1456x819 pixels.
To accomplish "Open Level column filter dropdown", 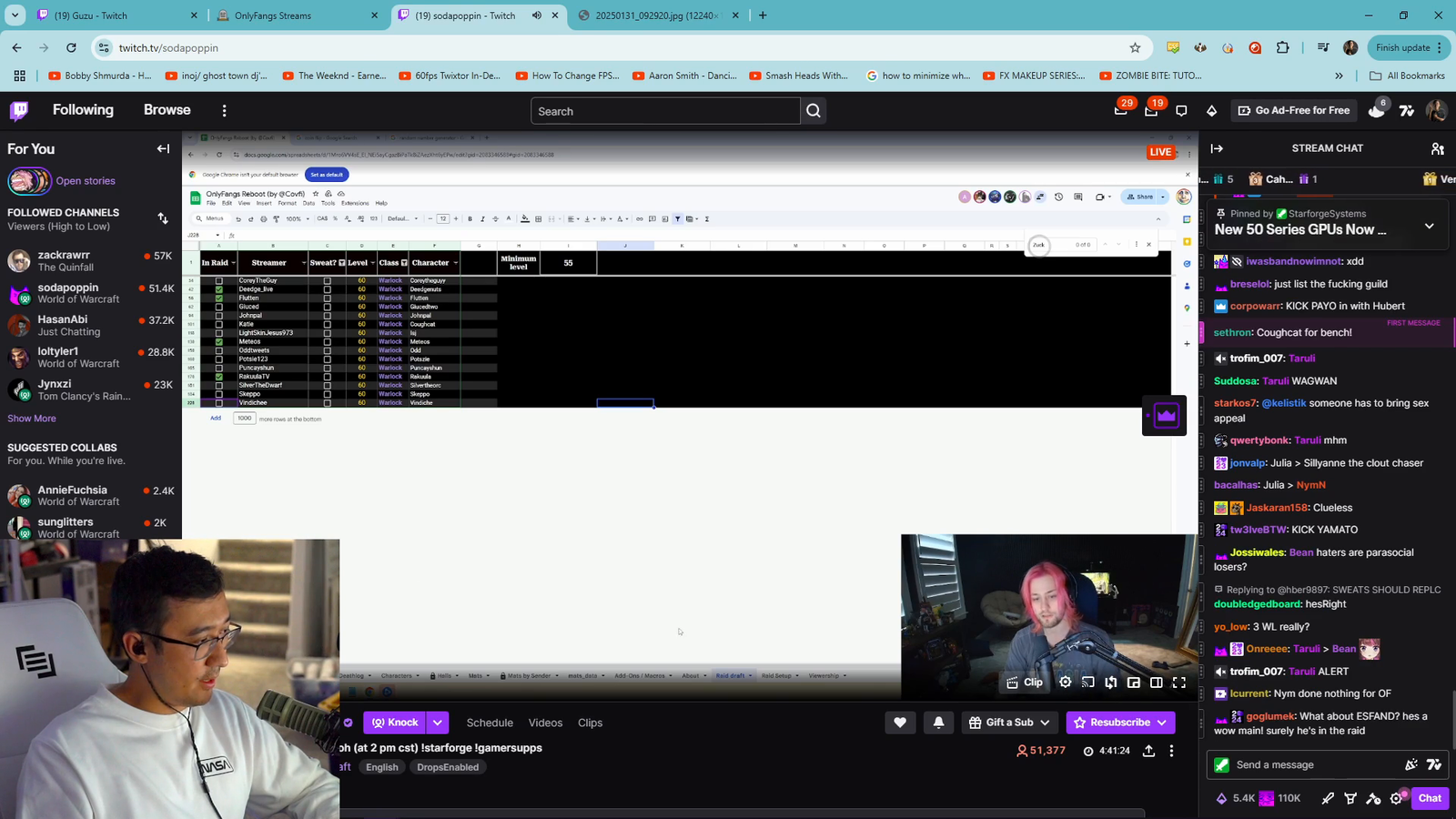I will tap(373, 263).
